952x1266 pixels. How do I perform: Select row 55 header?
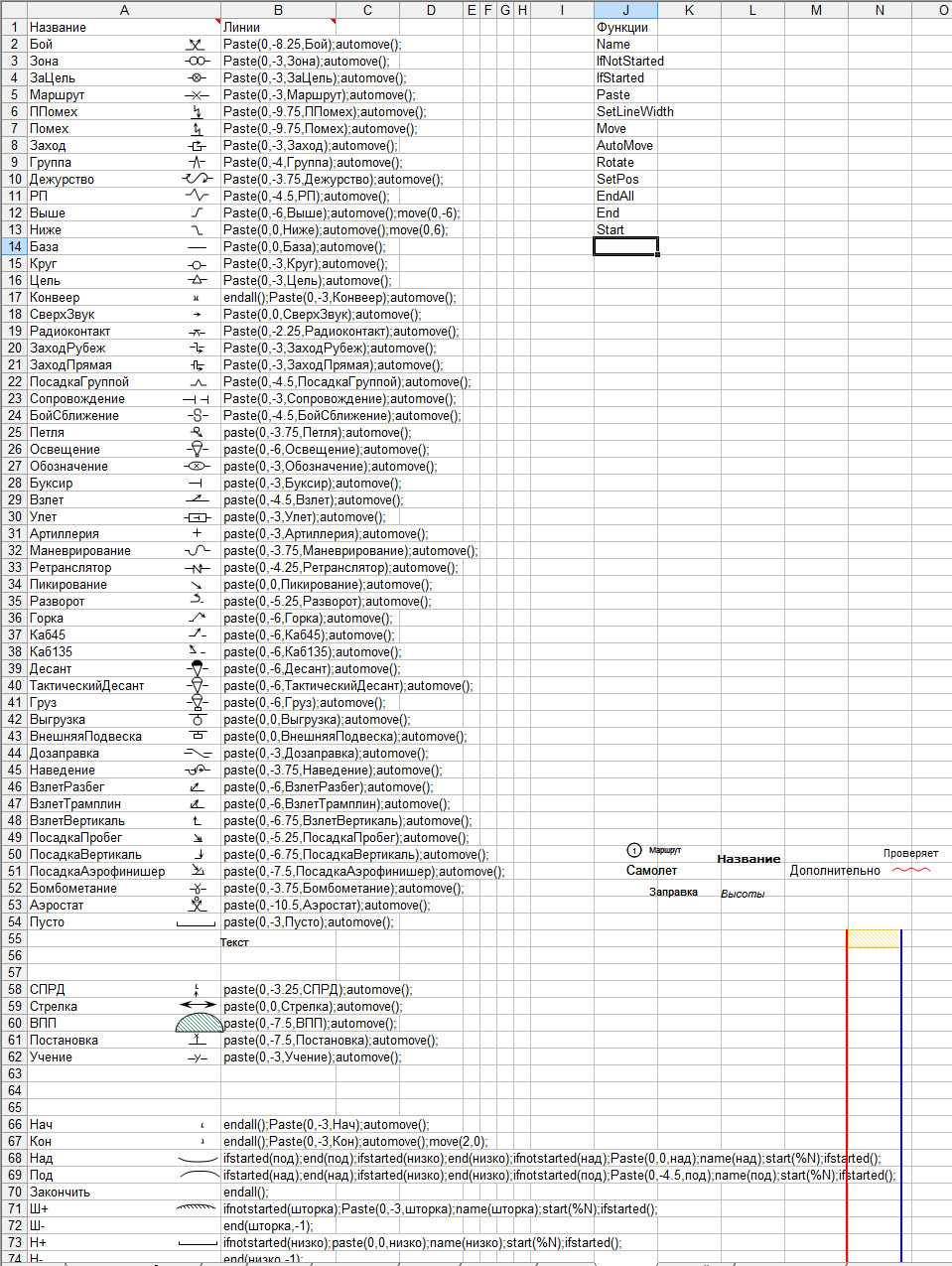(x=13, y=938)
